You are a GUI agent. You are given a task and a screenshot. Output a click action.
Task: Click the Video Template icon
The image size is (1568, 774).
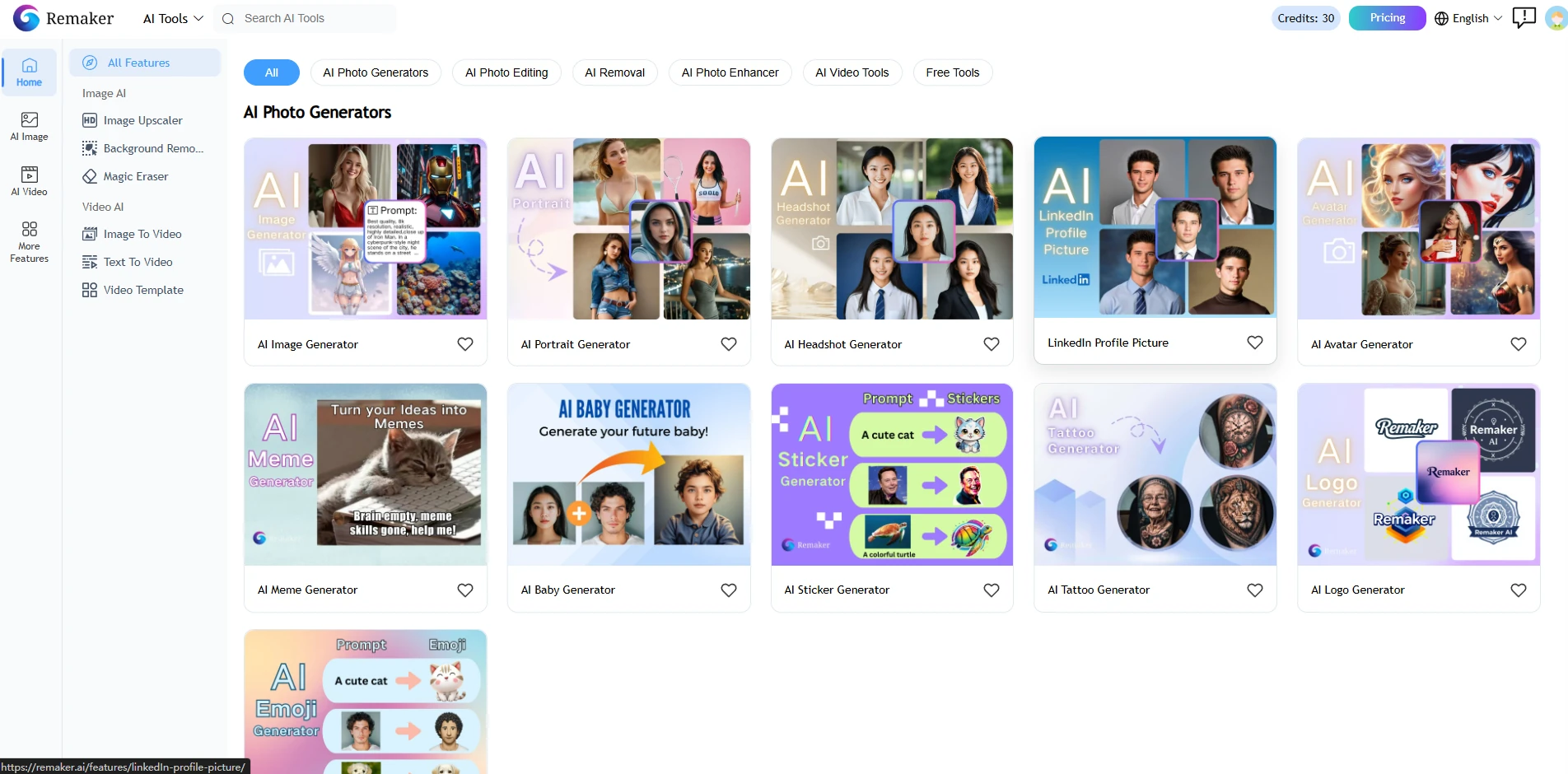point(90,290)
